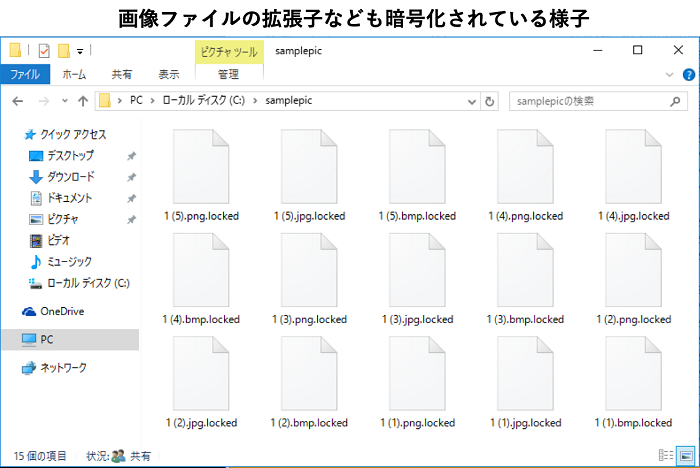Open the 共有 ribbon tab

point(121,74)
